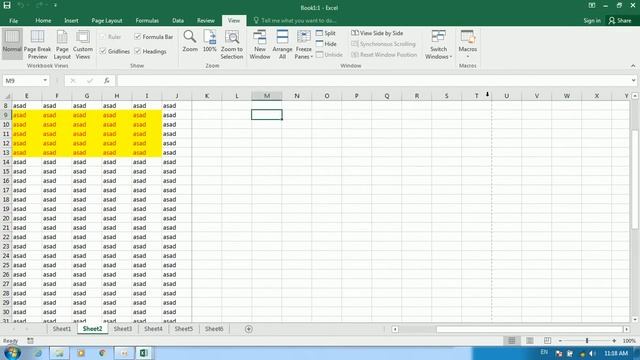
Task: Select row 20 header
Action: tap(6, 218)
